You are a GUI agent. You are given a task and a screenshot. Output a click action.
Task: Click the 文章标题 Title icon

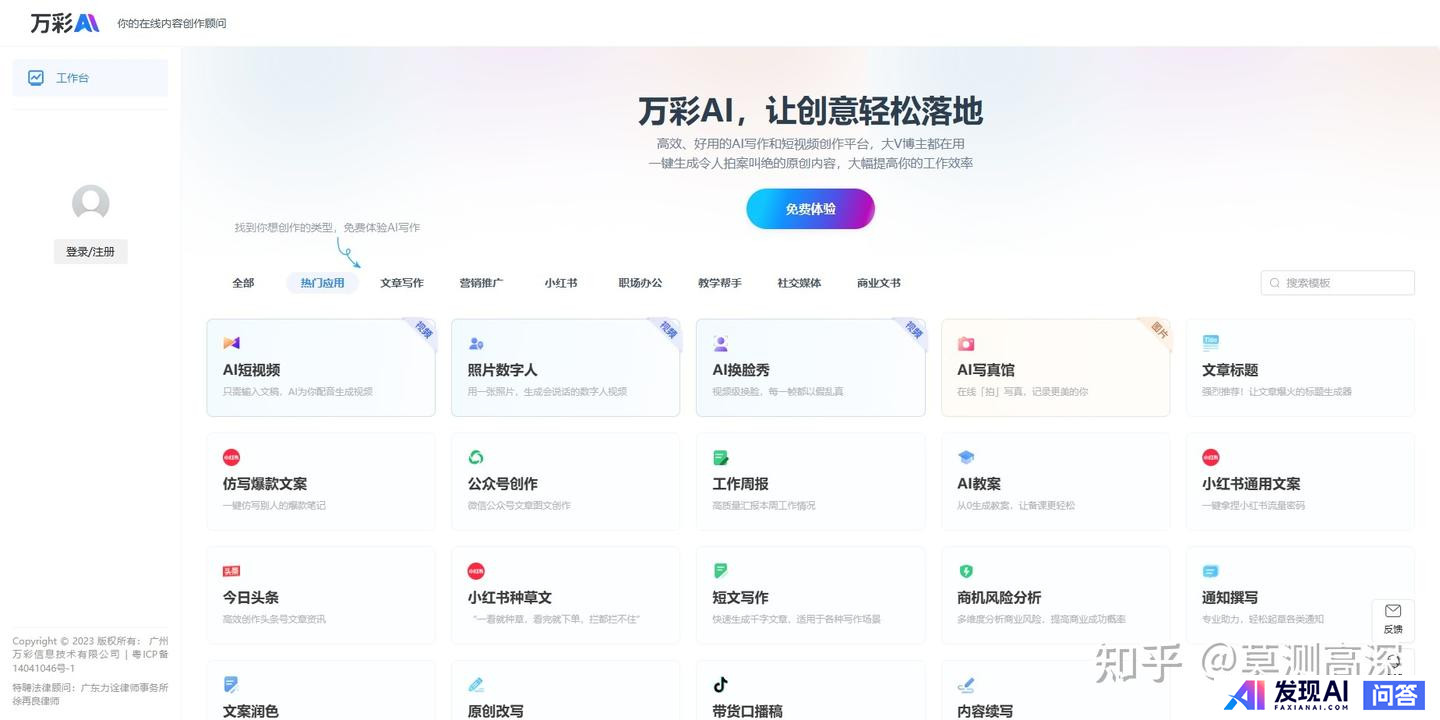(1211, 342)
